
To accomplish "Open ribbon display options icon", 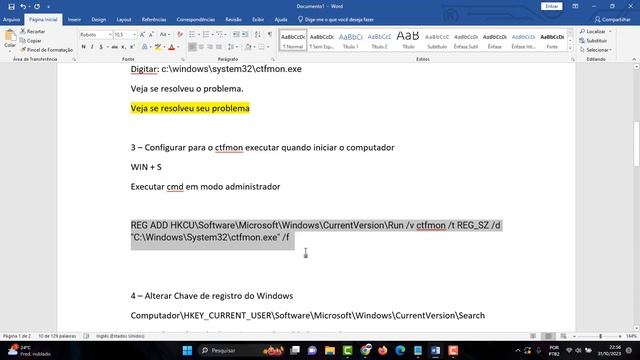I will click(575, 7).
